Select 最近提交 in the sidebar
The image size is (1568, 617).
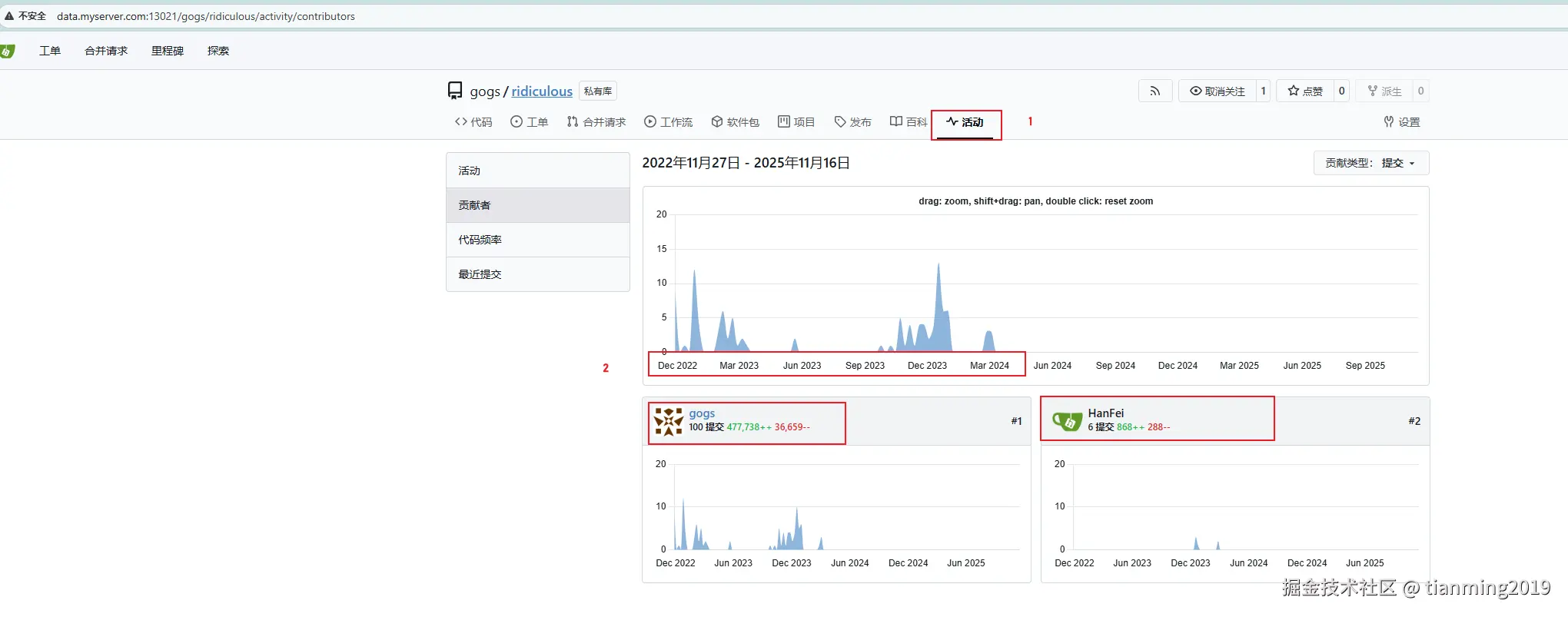[538, 274]
